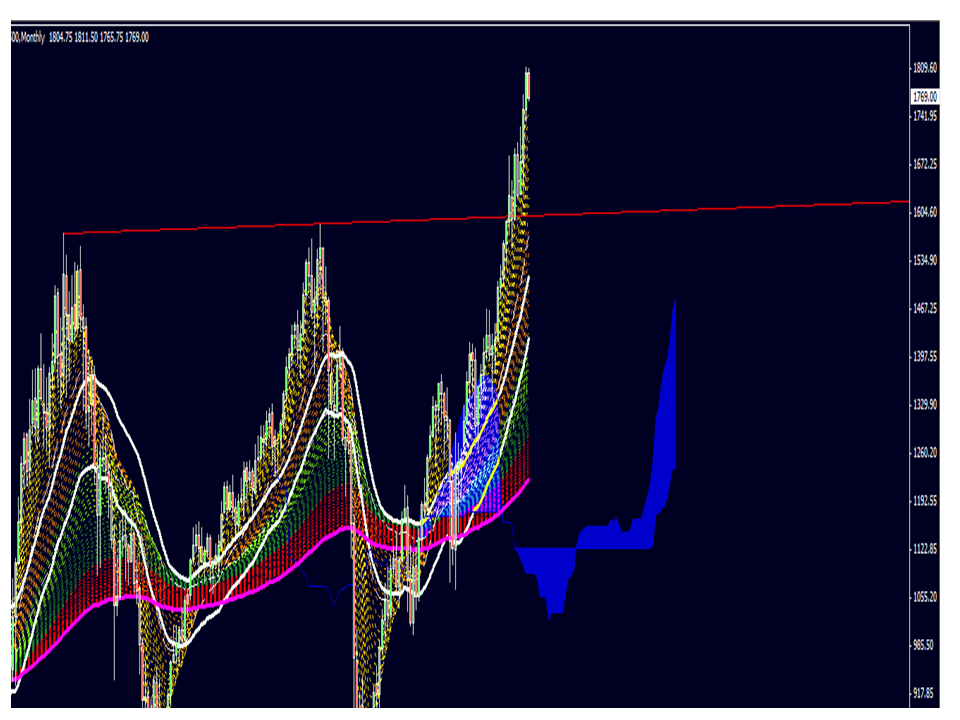Select the light blue shaded ribbon area

[470, 440]
